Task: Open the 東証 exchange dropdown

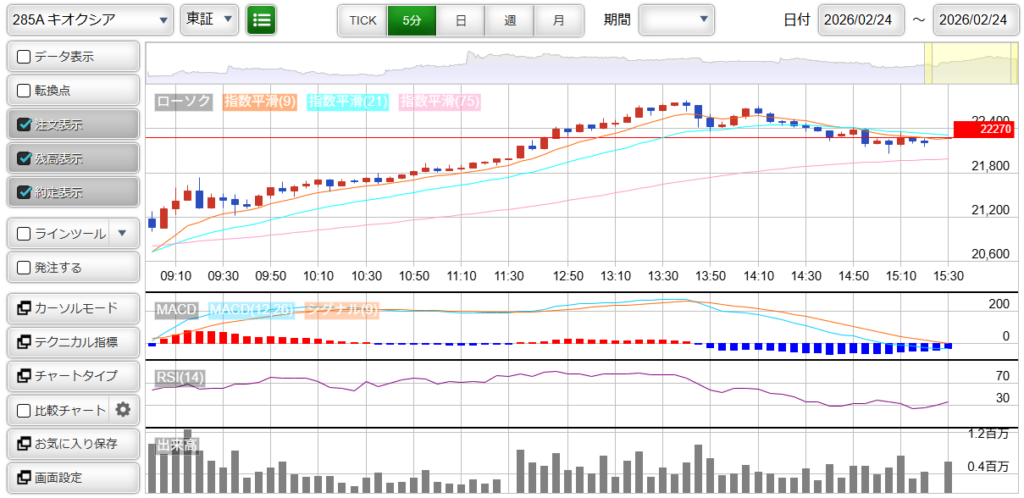Action: coord(210,19)
